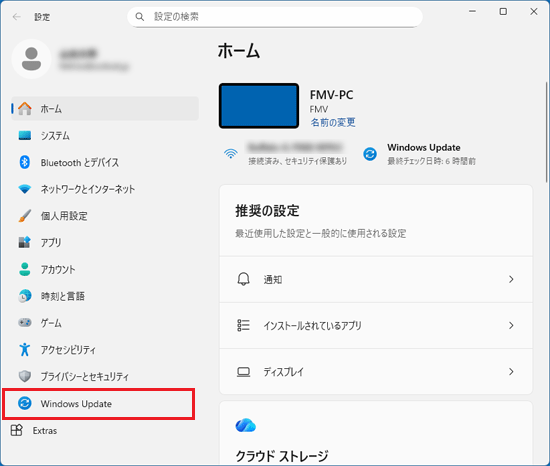Click 推奨の設定 heading

click(x=267, y=211)
